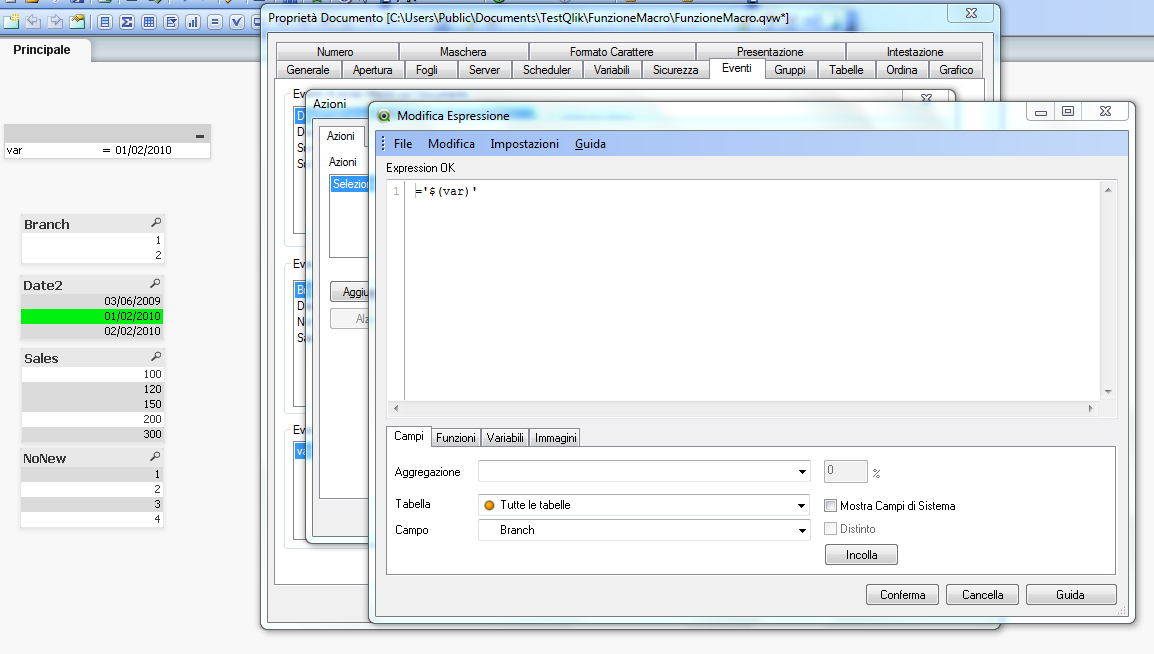This screenshot has width=1154, height=654.
Task: Open Sheet Properties toolbar icon
Action: pos(77,22)
